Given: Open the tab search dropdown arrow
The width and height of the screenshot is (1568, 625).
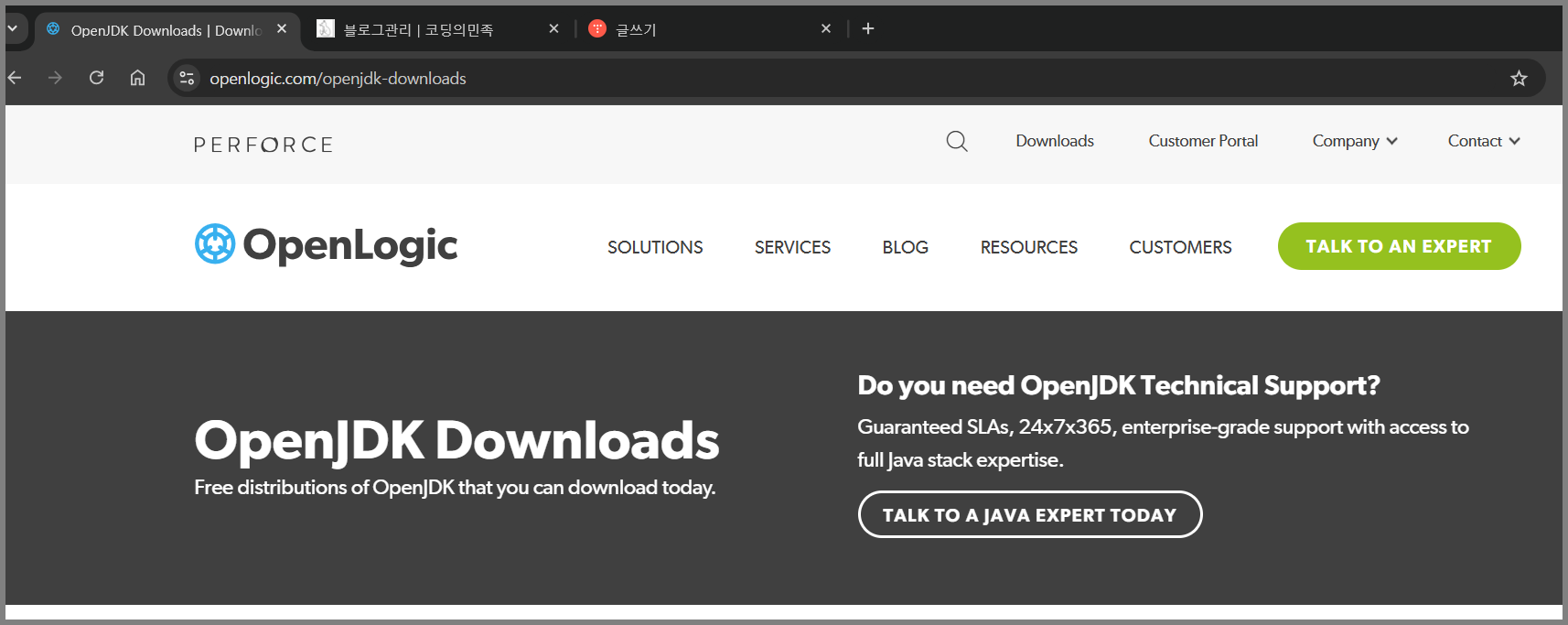Looking at the screenshot, I should point(13,28).
